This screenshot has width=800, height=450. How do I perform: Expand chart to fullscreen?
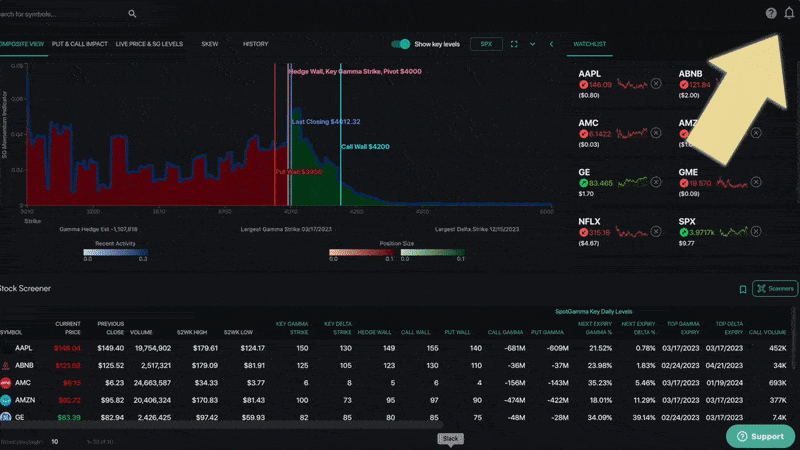[514, 44]
